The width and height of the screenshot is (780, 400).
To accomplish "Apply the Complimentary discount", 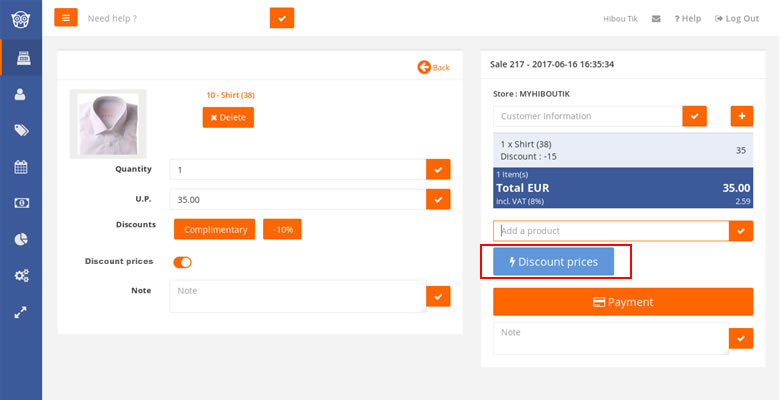I will coord(214,229).
